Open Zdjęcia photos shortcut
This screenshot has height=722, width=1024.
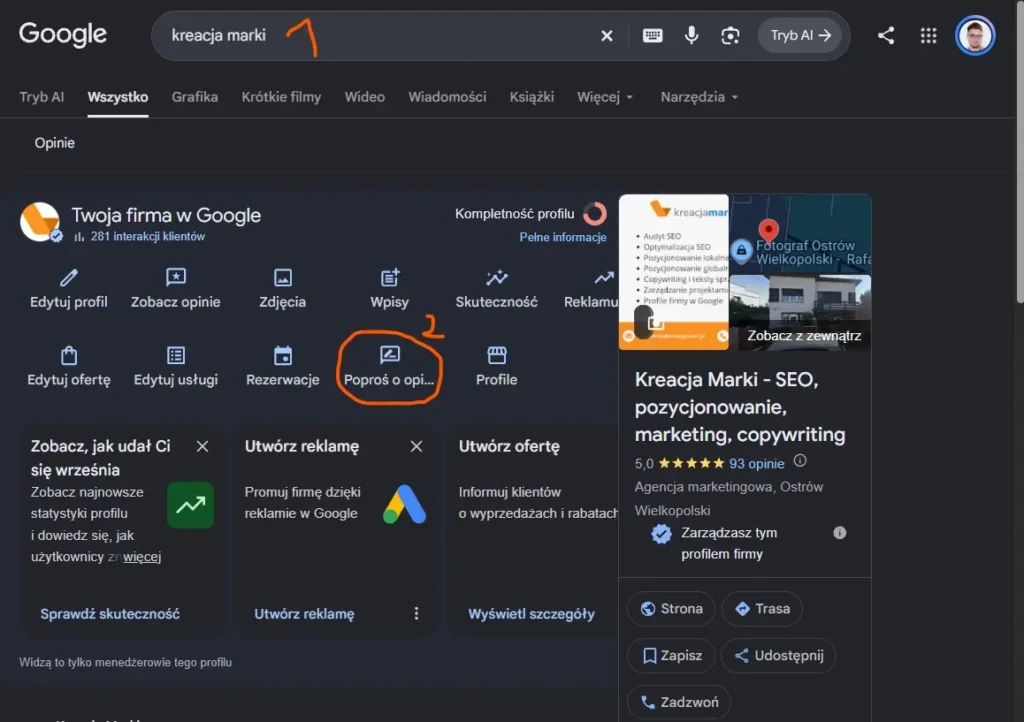pyautogui.click(x=283, y=289)
